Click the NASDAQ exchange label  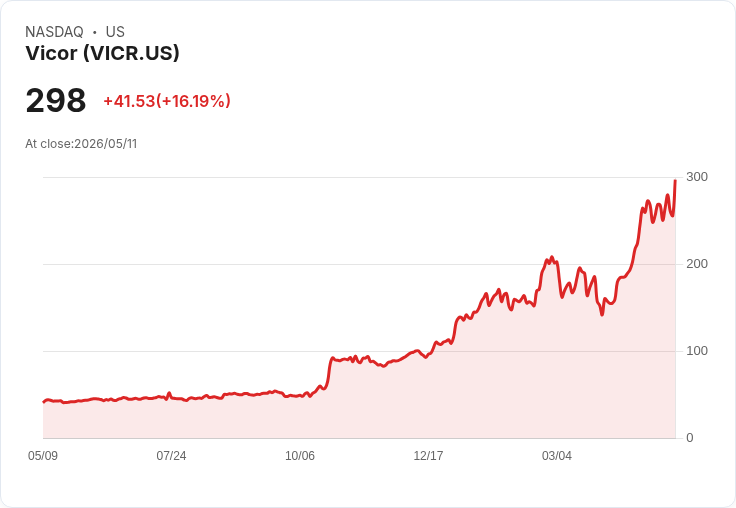(54, 32)
